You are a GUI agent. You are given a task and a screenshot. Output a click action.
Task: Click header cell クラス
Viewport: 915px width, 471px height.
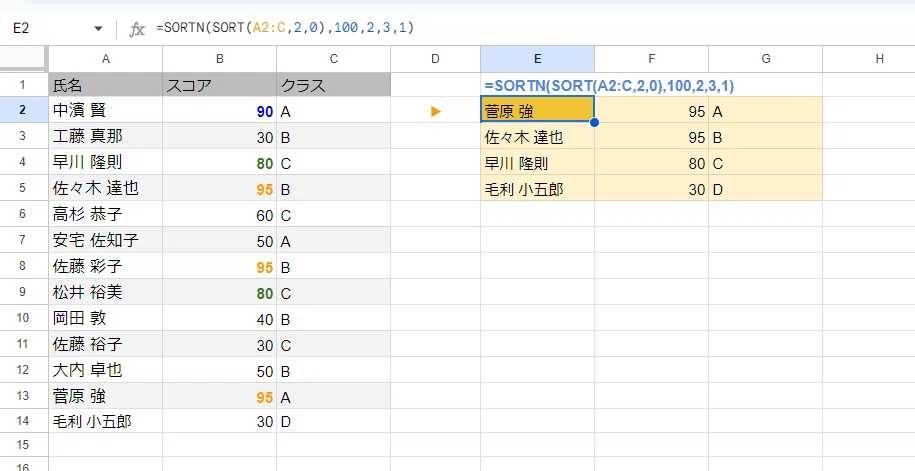[x=334, y=85]
